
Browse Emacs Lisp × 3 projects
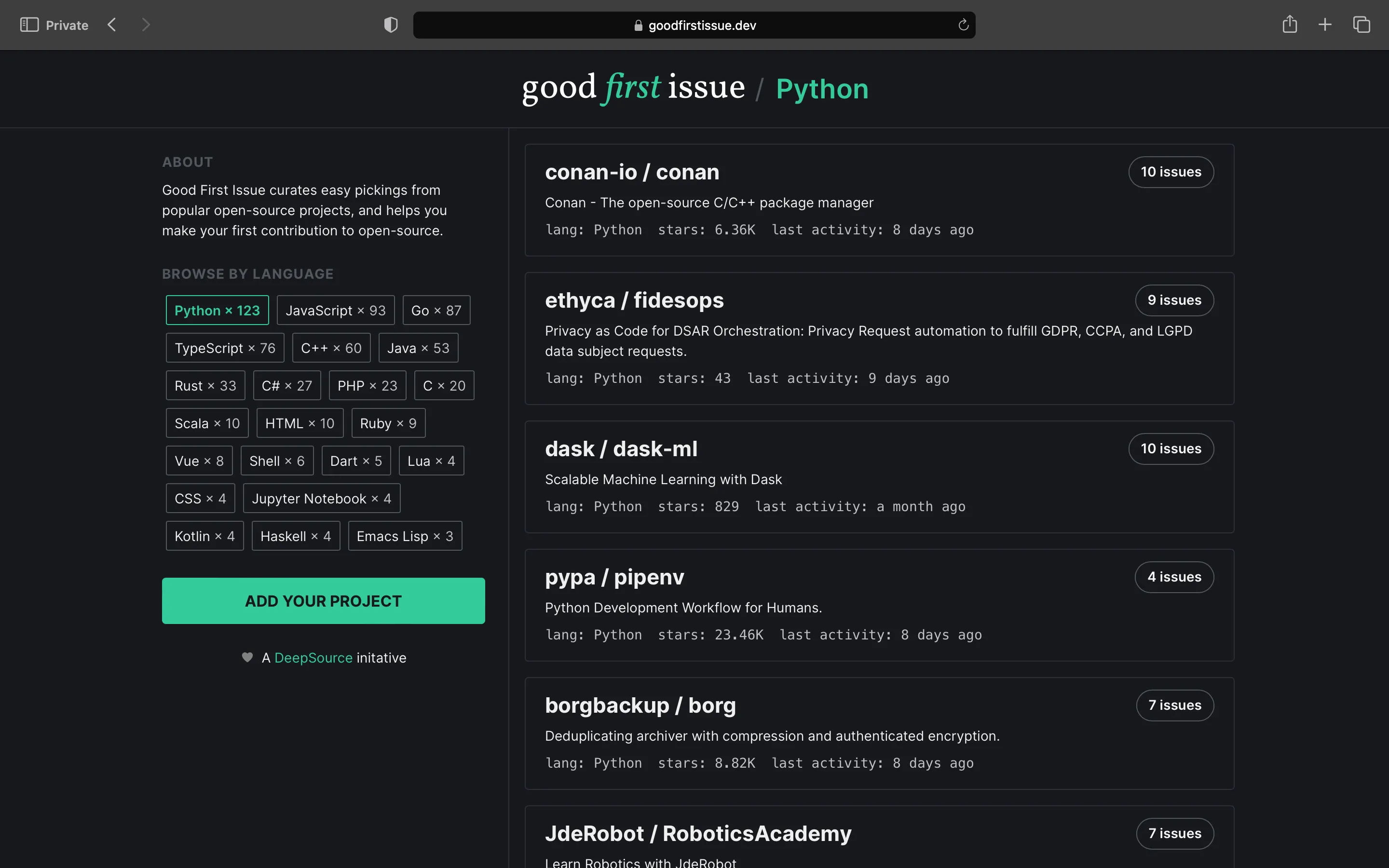tap(405, 536)
